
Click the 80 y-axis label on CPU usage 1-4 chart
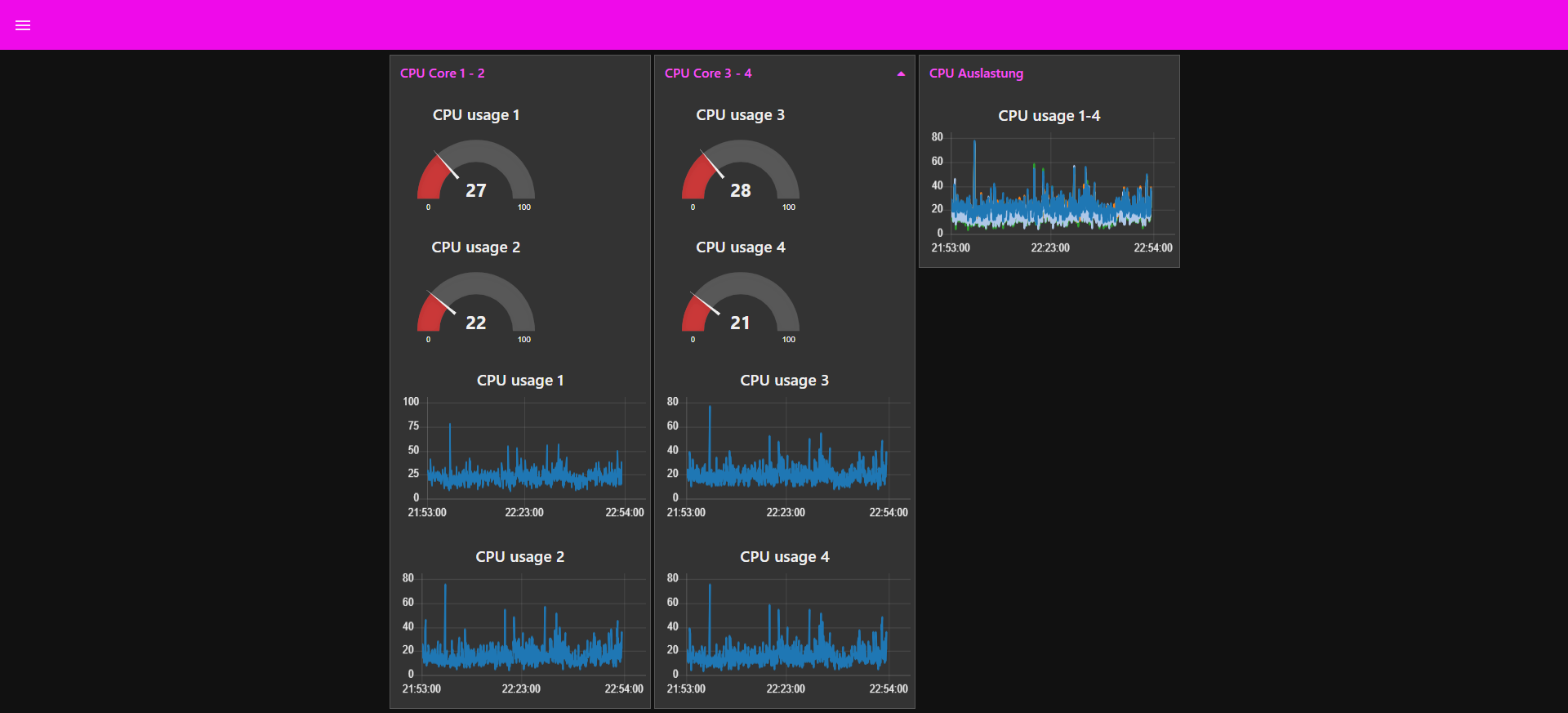tap(937, 137)
